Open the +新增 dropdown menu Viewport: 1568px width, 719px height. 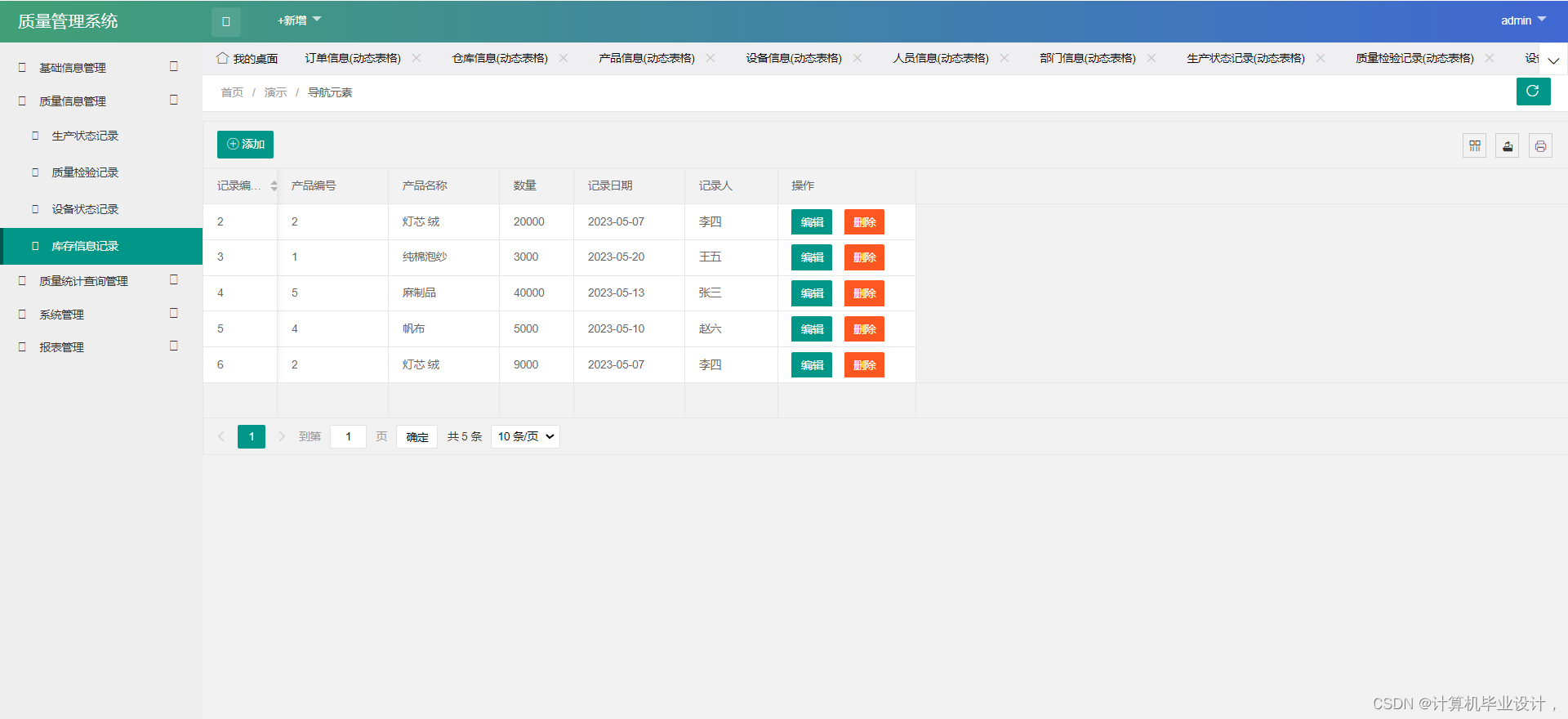coord(299,20)
